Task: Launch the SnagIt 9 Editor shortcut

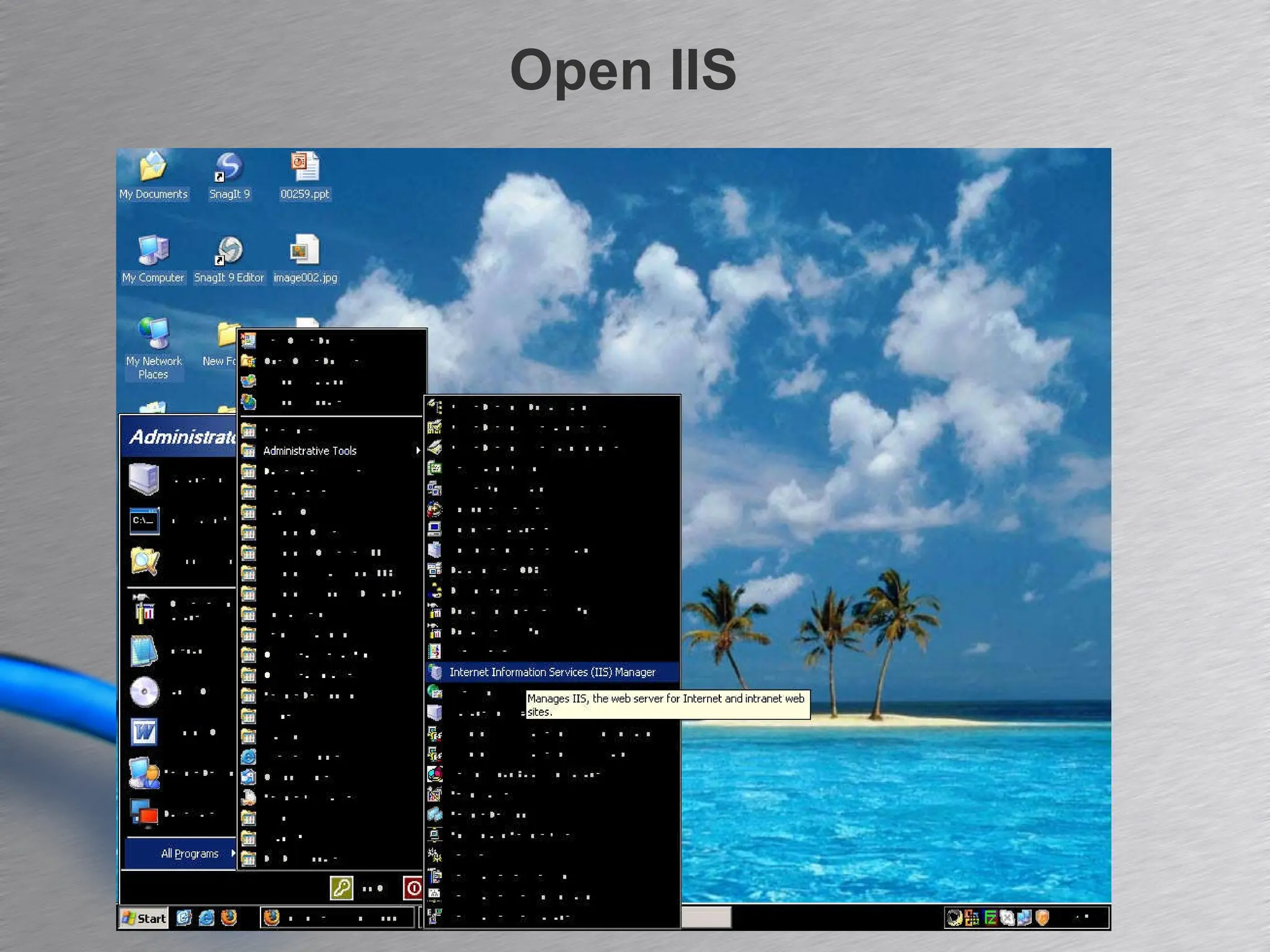Action: click(229, 260)
